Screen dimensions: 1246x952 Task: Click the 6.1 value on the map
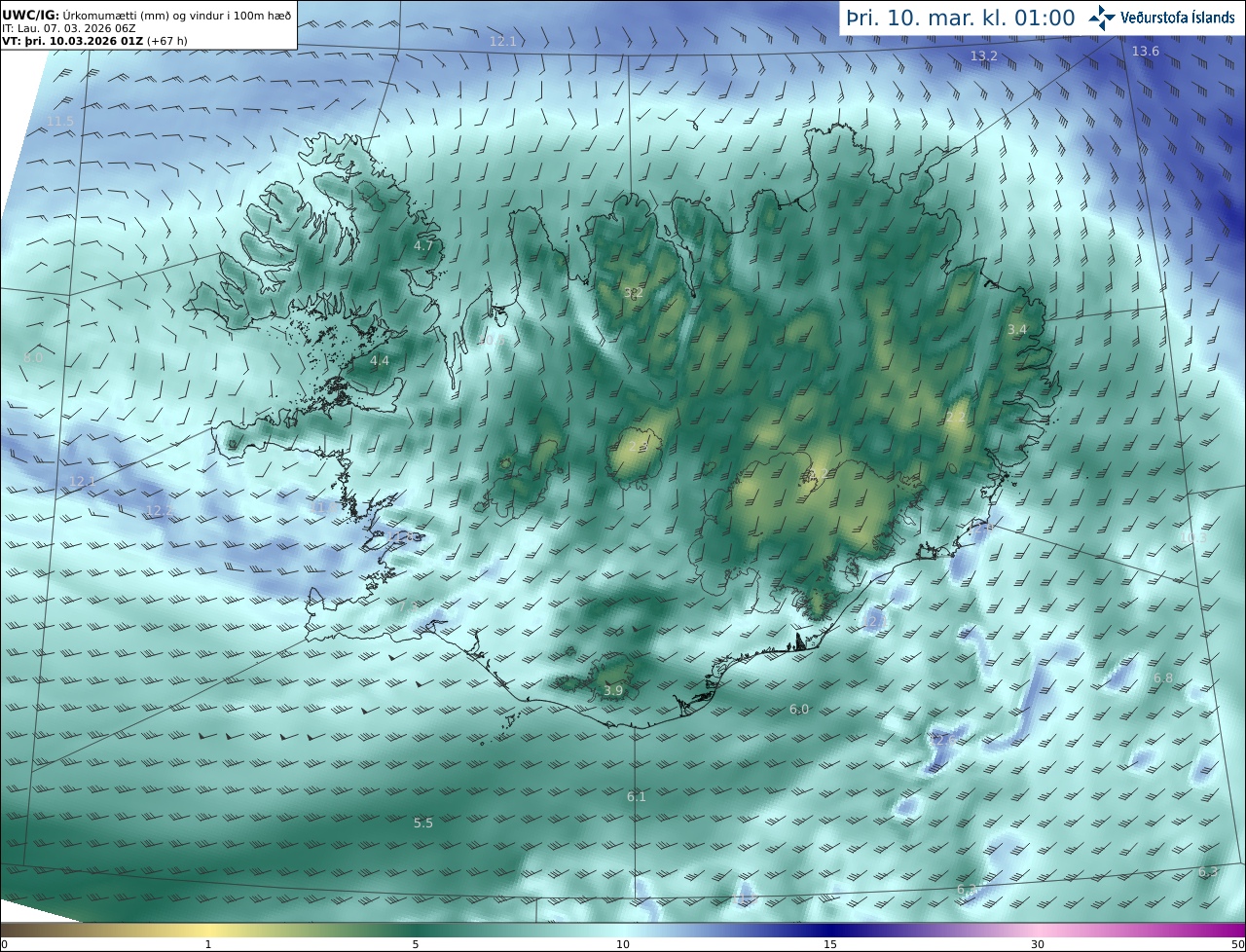tap(637, 796)
